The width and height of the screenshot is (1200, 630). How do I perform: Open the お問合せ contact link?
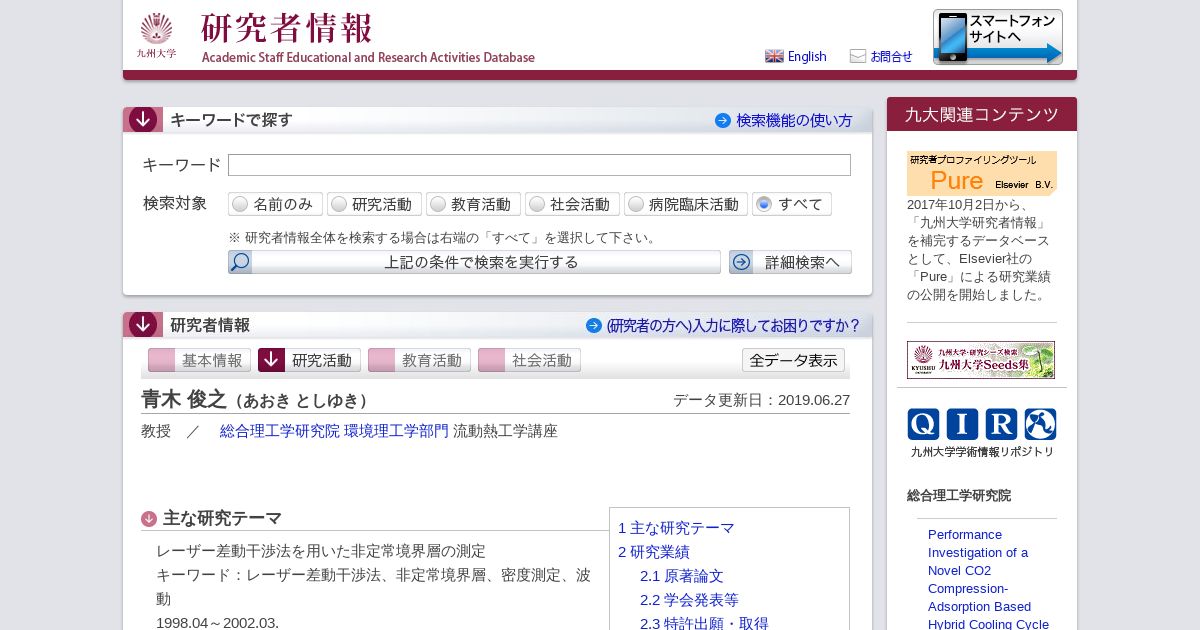point(891,56)
